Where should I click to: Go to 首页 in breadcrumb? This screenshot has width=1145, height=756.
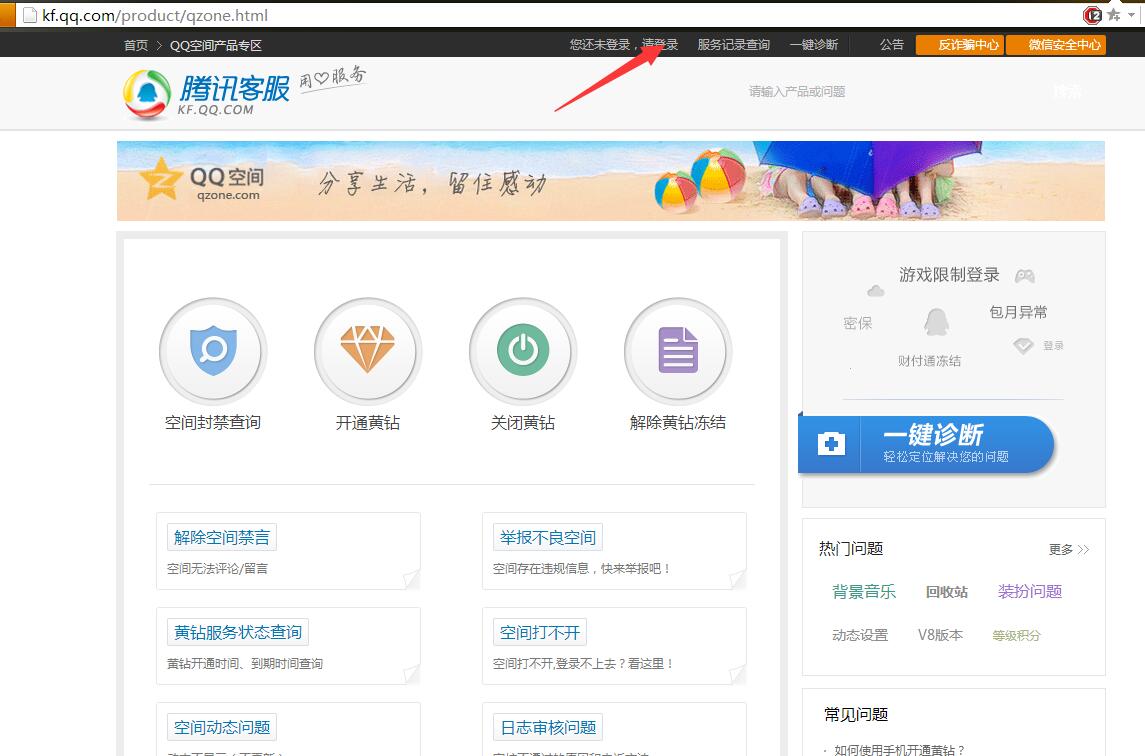[x=136, y=45]
